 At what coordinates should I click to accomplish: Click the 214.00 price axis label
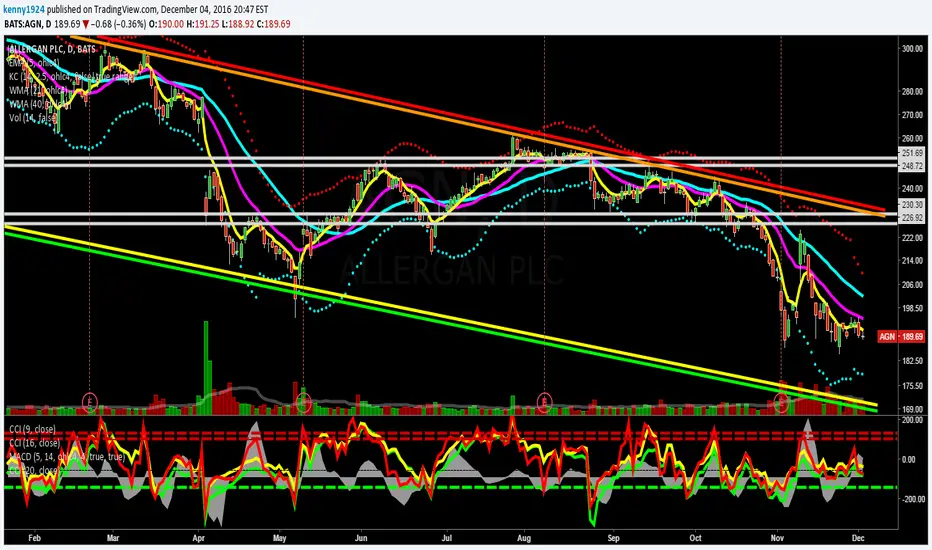click(x=912, y=260)
